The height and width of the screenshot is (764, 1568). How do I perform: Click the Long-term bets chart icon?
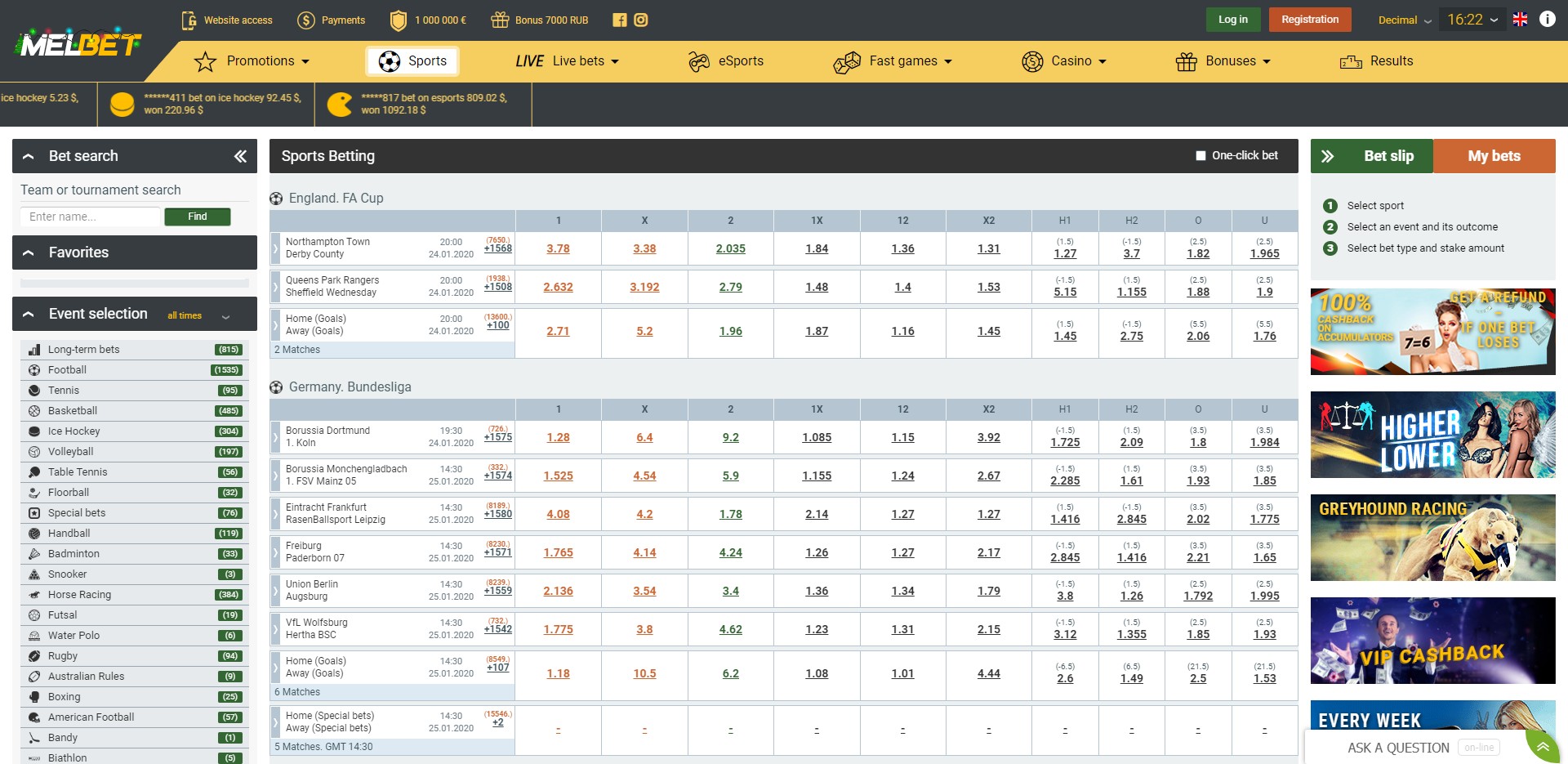click(34, 350)
